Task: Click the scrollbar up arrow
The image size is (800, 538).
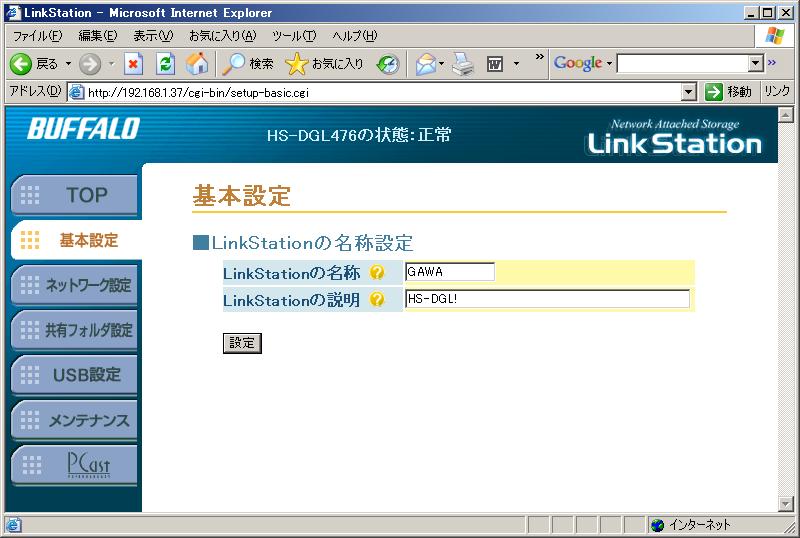Action: pos(786,115)
